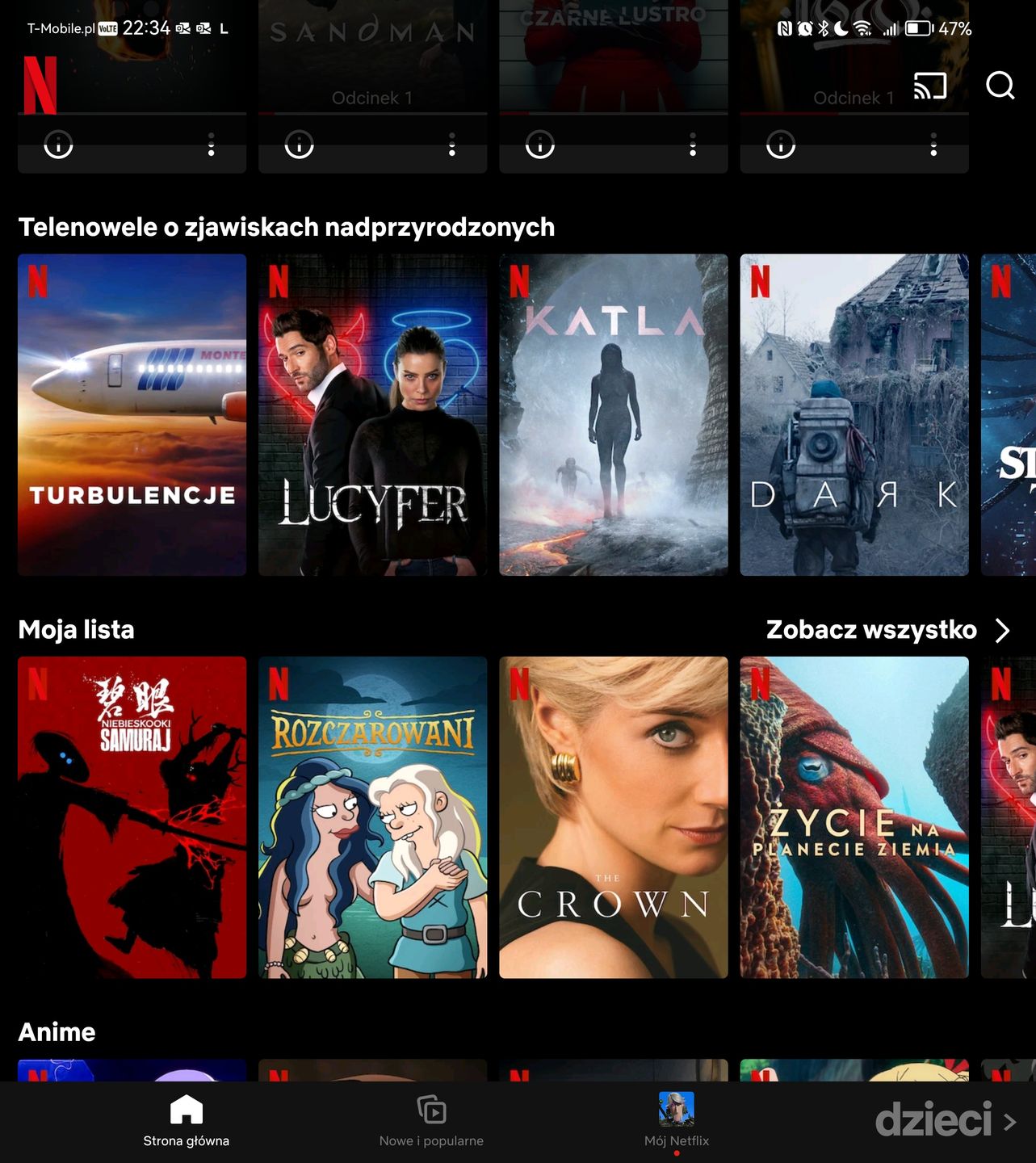
Task: Tap the cast to device icon
Action: 929,86
